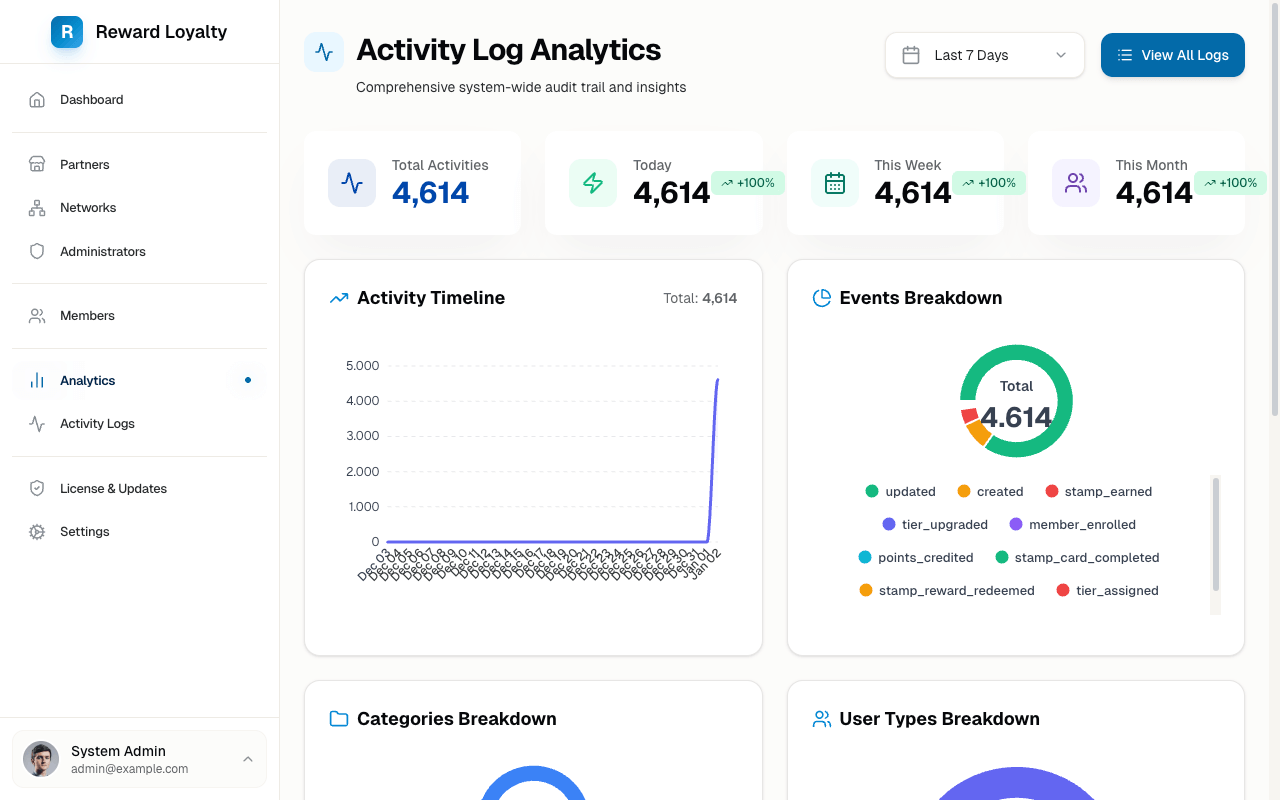Open the Last 7 Days dropdown

[985, 55]
